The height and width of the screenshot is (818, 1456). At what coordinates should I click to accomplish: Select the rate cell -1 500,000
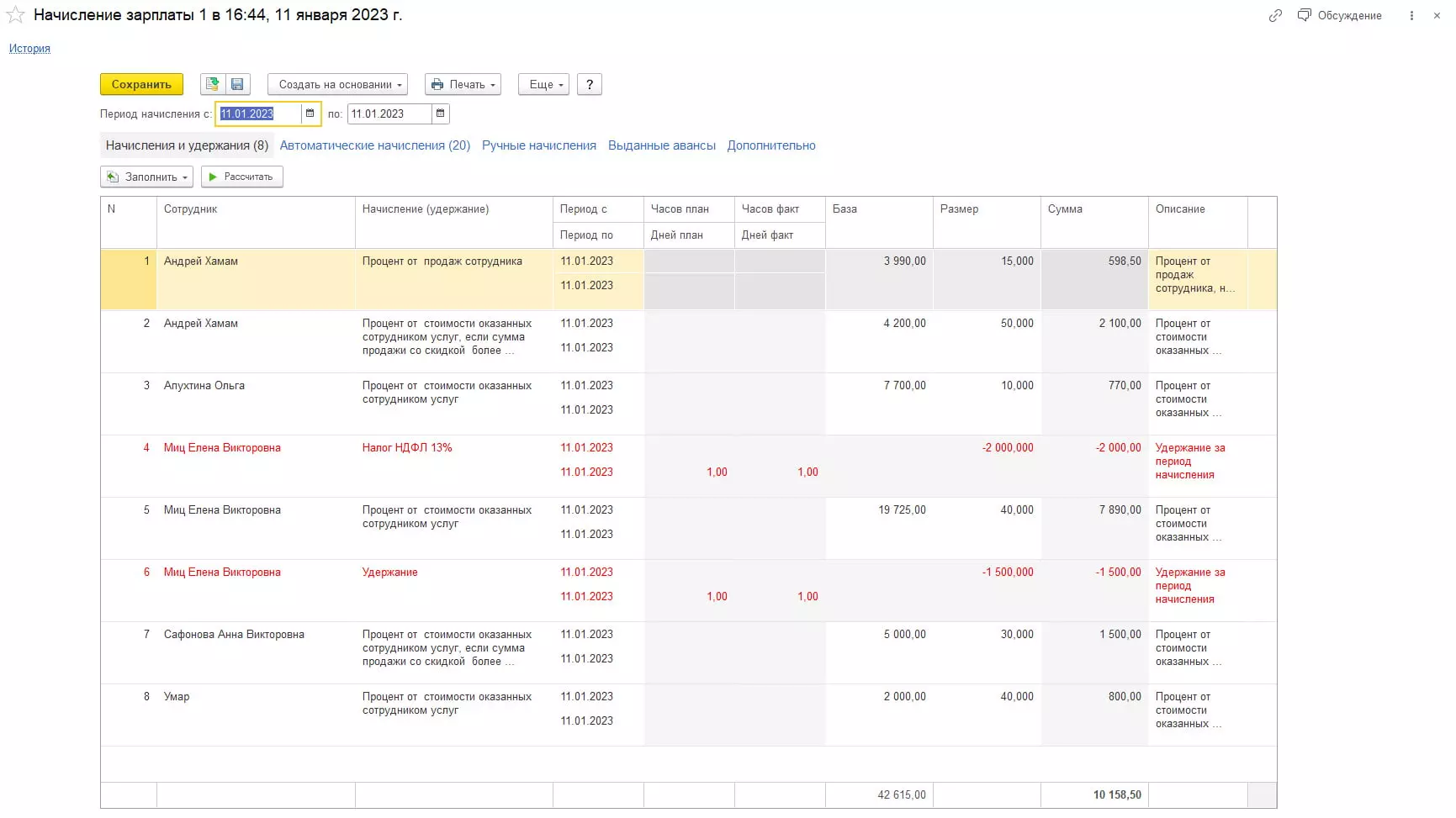[x=987, y=590]
